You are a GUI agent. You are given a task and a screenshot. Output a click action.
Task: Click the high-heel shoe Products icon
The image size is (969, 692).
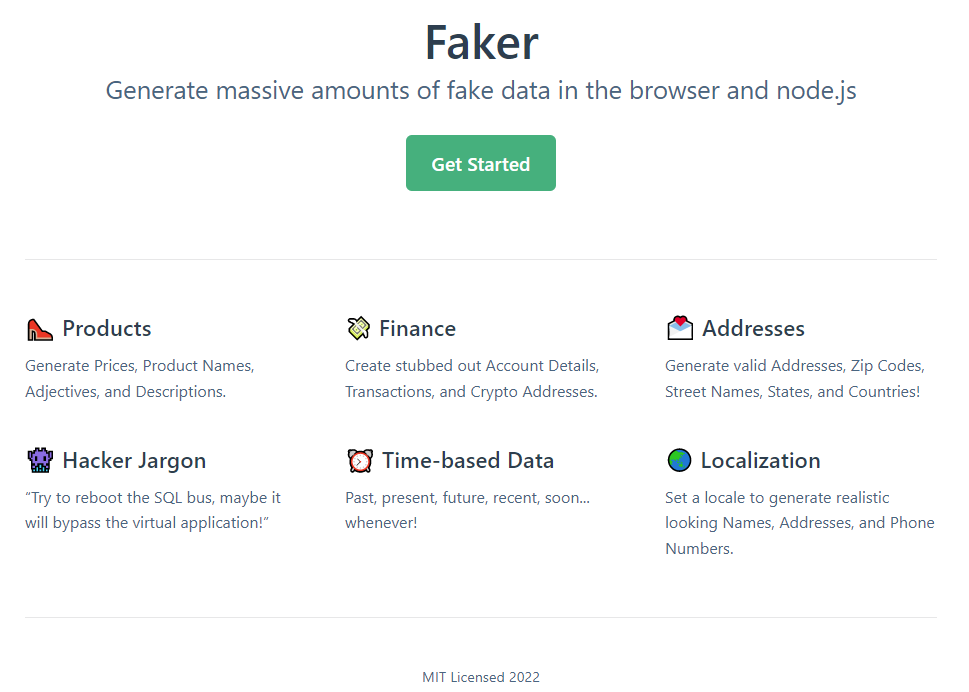[x=39, y=329]
